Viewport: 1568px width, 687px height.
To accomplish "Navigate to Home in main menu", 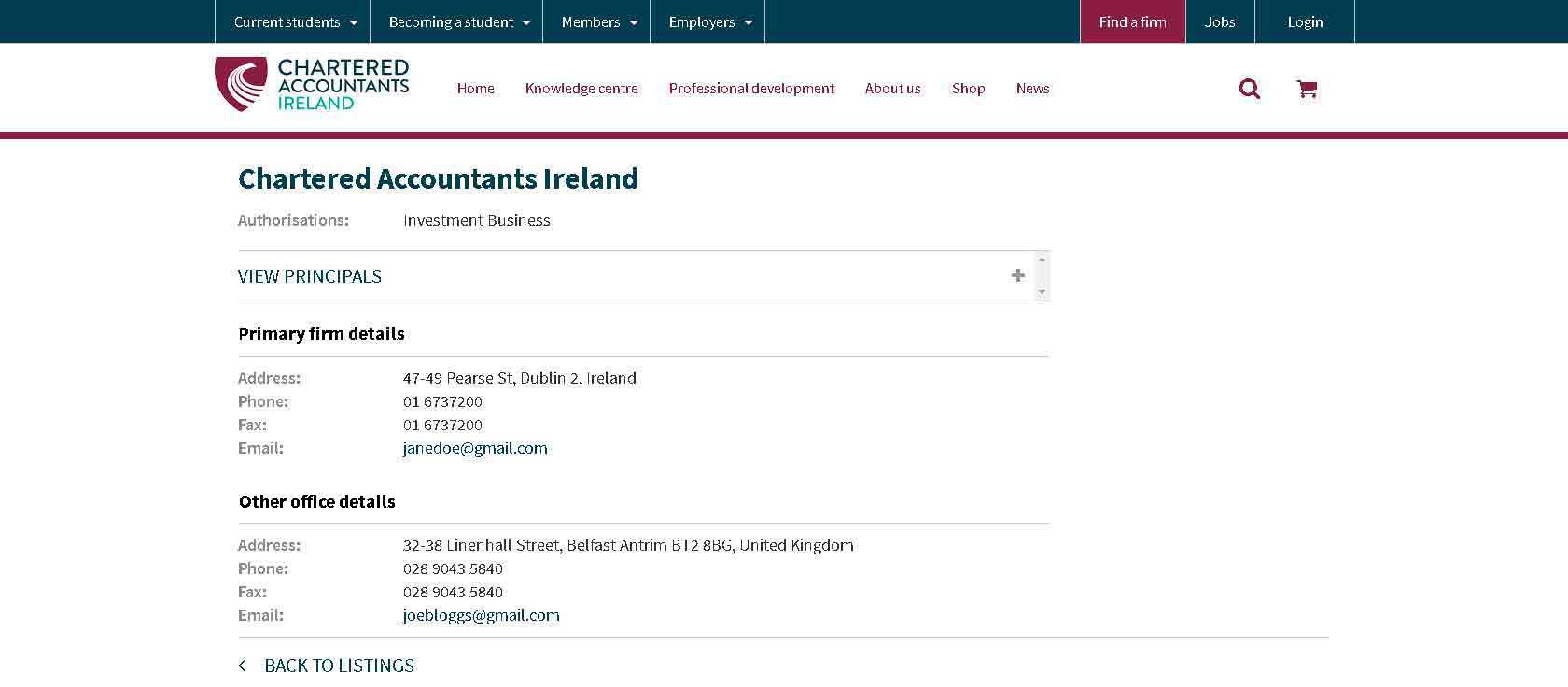I will click(x=475, y=89).
